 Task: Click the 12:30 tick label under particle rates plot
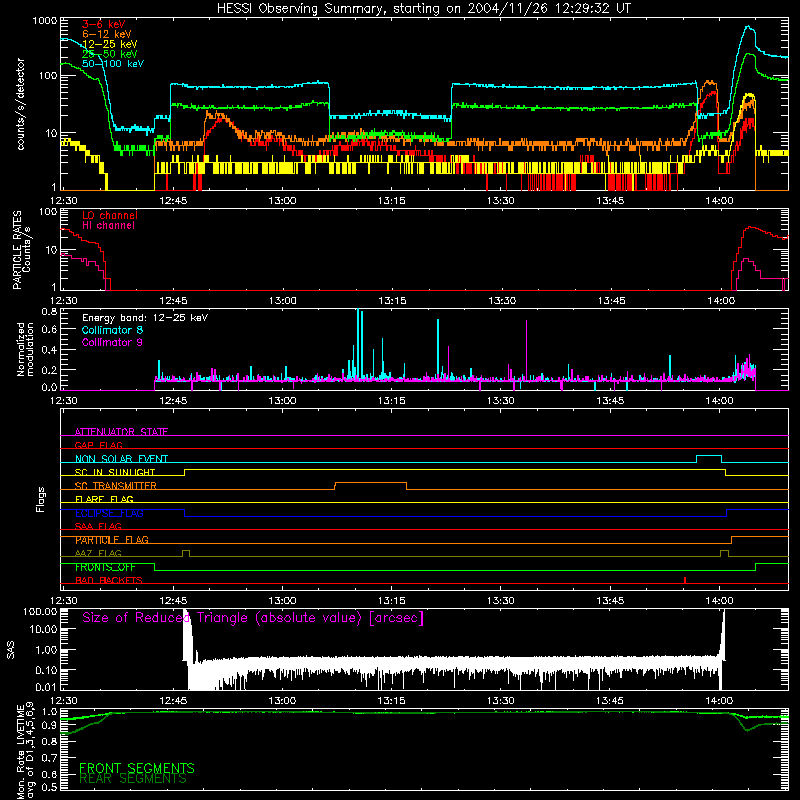click(x=64, y=301)
